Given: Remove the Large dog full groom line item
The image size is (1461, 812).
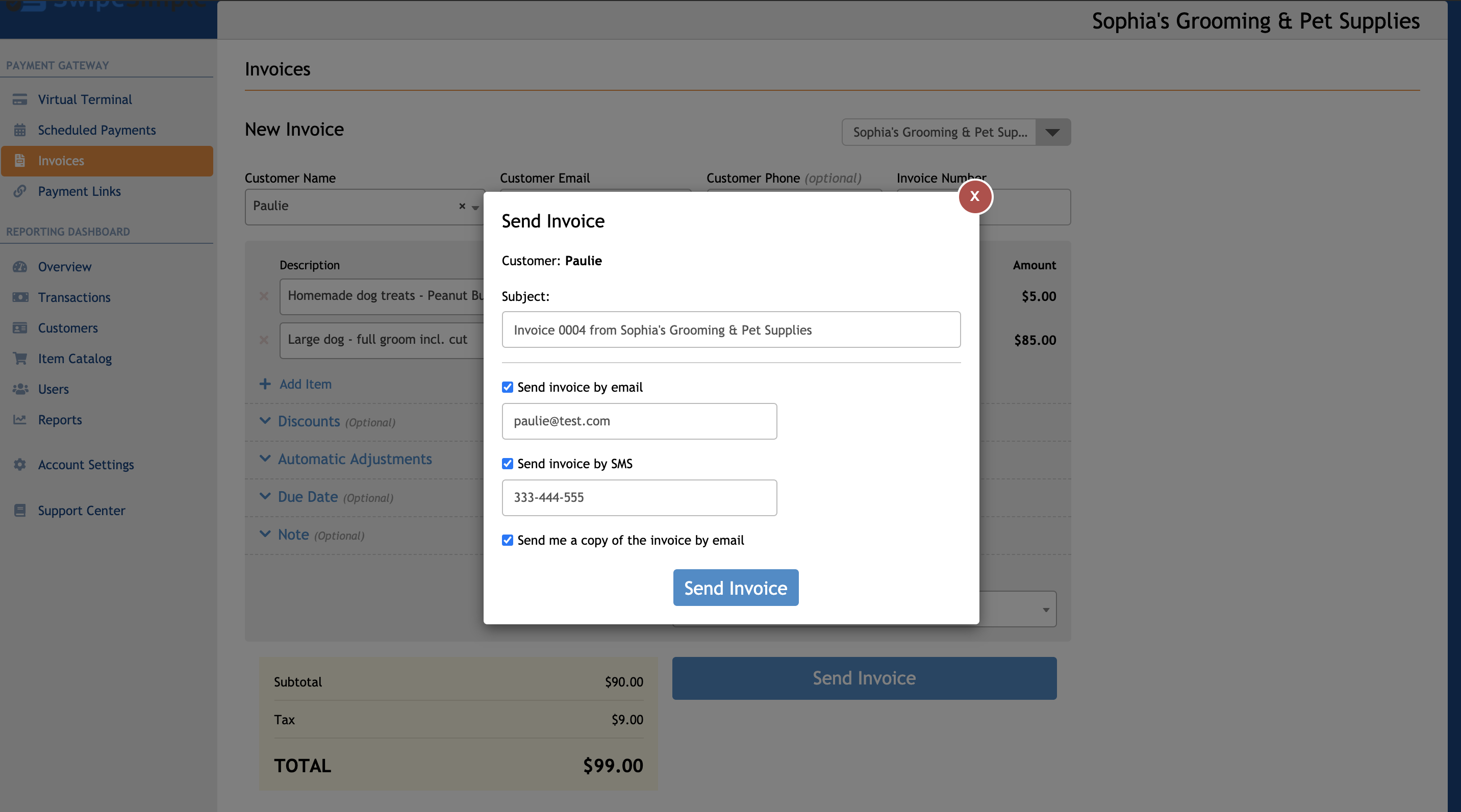Looking at the screenshot, I should tap(264, 340).
